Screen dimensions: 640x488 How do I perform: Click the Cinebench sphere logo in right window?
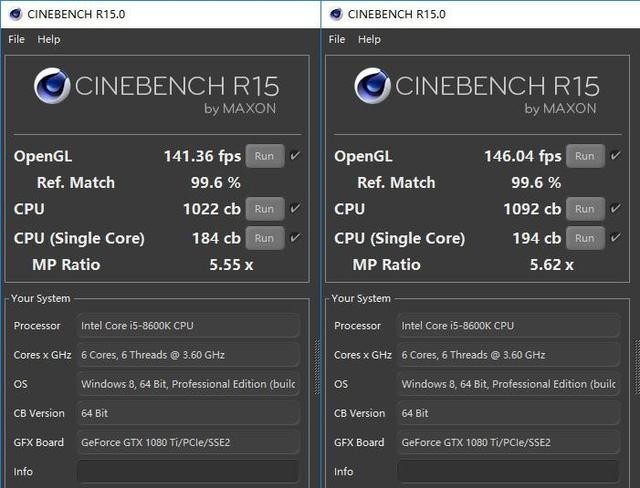tap(372, 86)
